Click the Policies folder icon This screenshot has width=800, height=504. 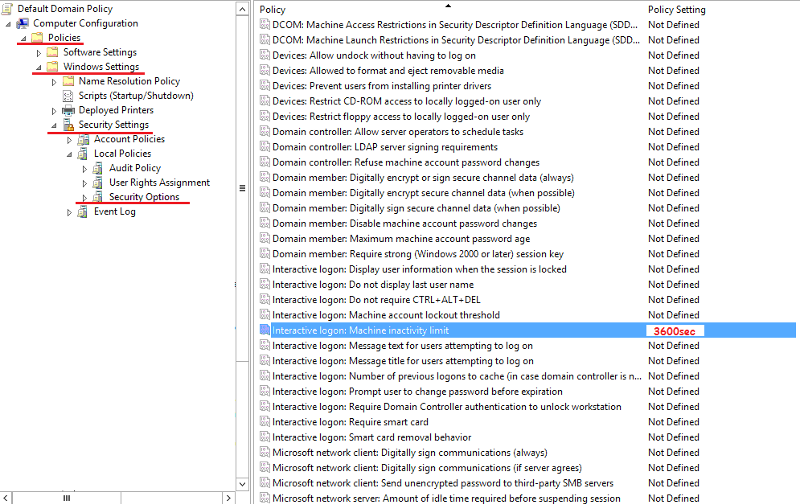tap(37, 38)
